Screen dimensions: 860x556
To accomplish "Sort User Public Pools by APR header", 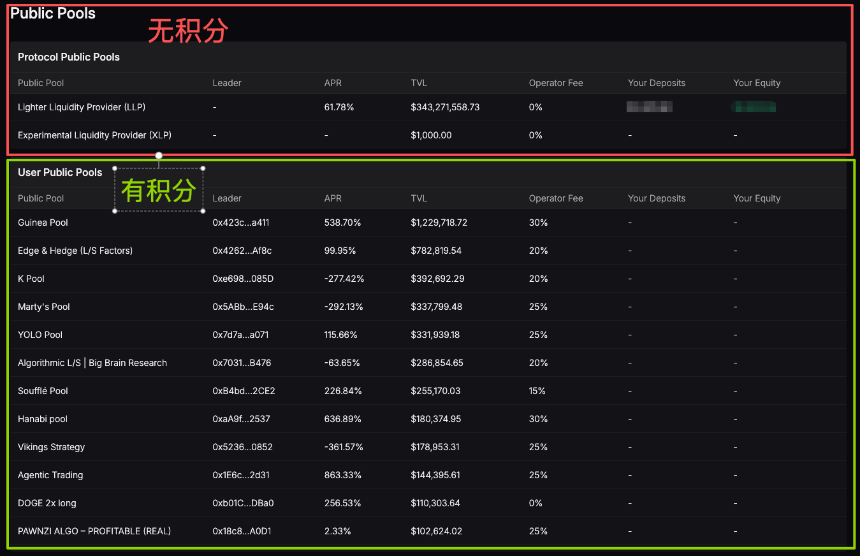I will point(333,199).
